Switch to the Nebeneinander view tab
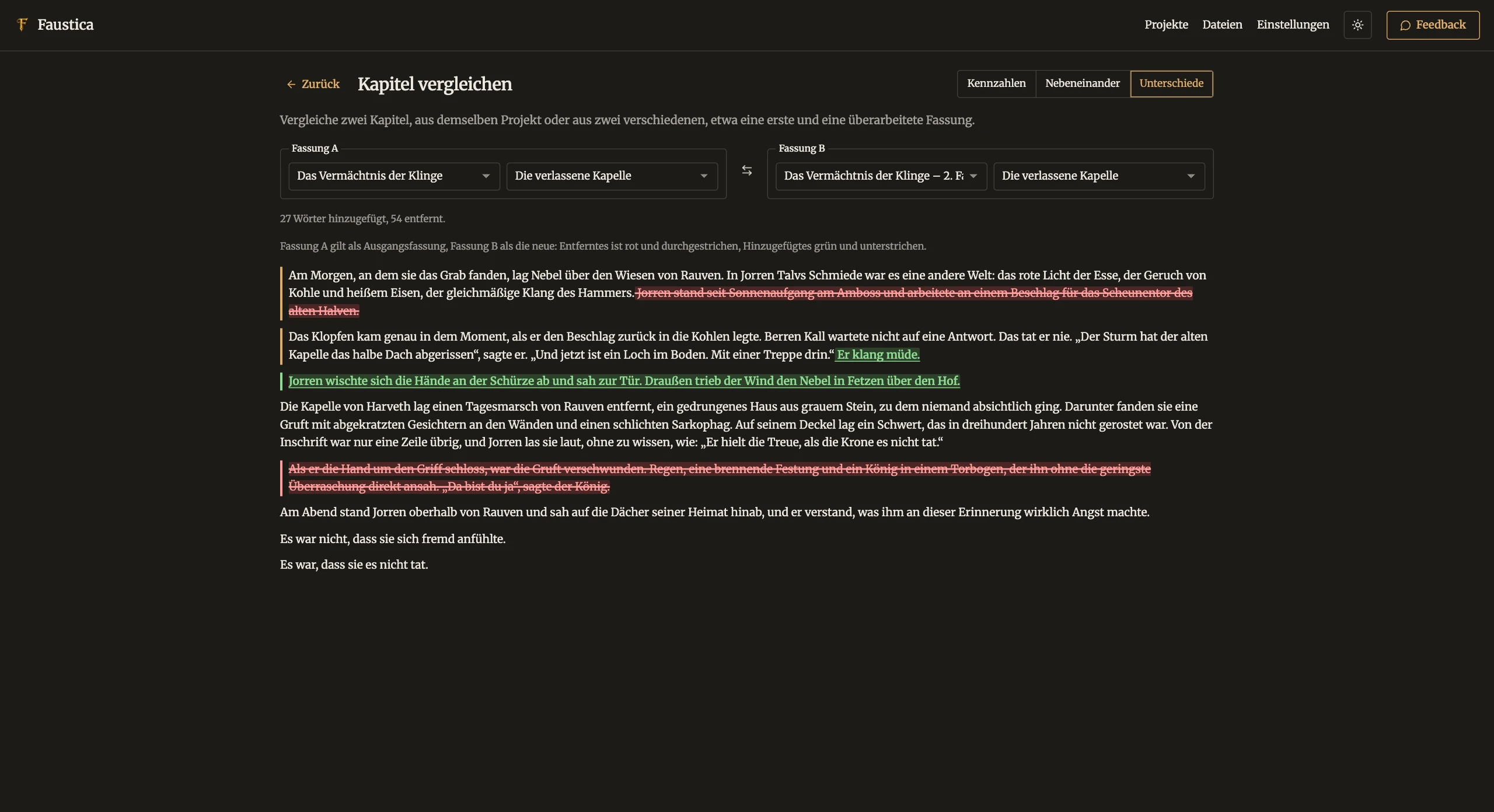 1083,83
